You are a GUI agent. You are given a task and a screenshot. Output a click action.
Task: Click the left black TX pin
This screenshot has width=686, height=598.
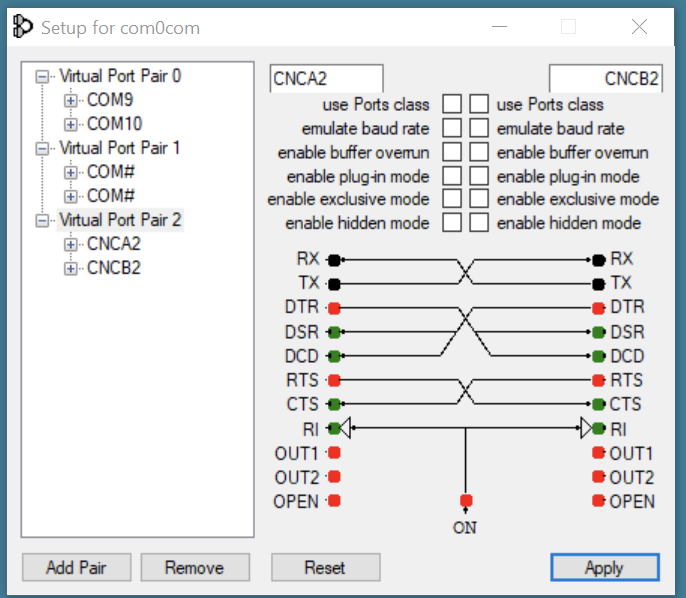click(x=334, y=283)
